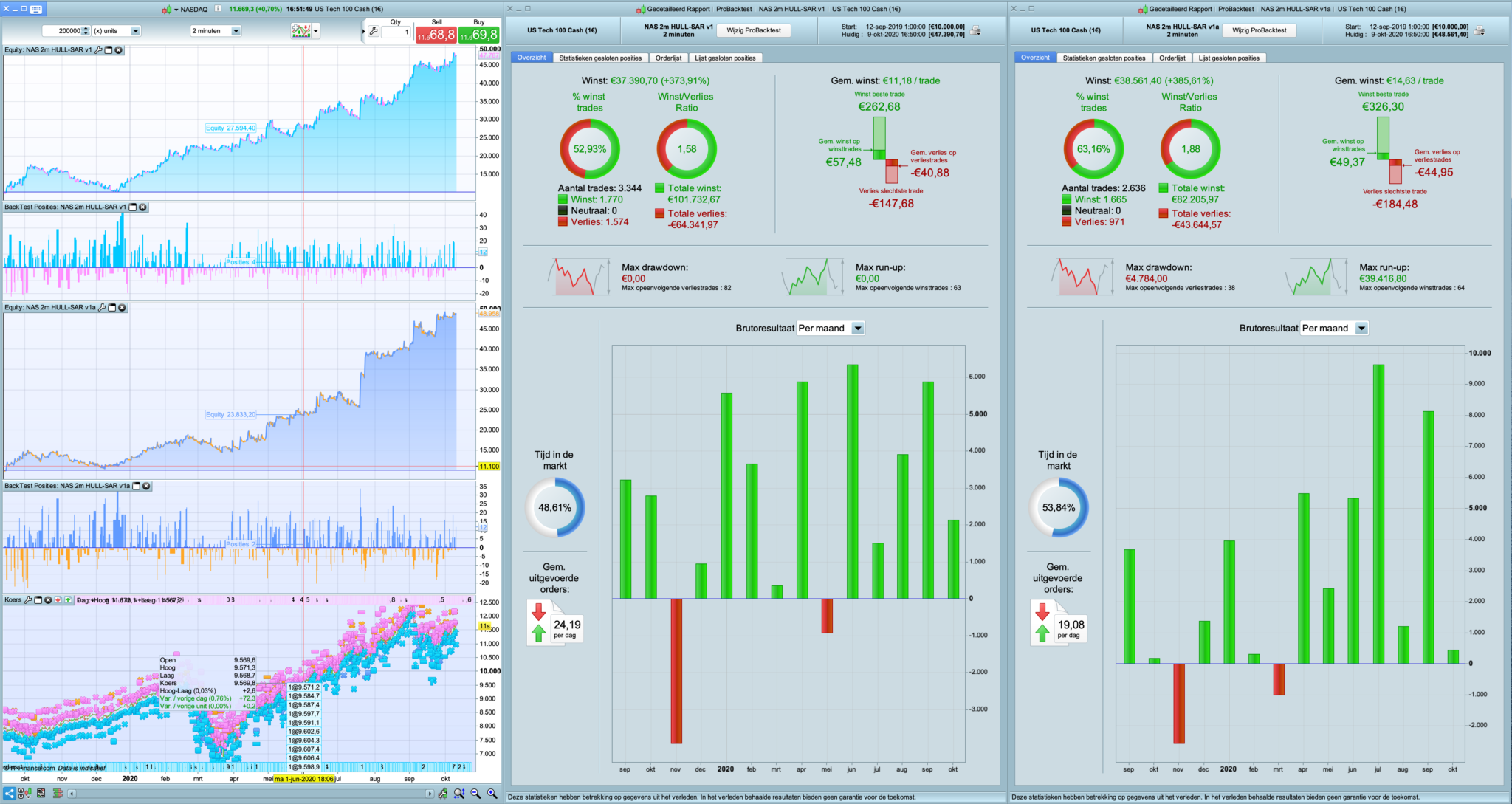Switch to Orderlijst tab in left report
The image size is (1512, 804).
tap(668, 58)
